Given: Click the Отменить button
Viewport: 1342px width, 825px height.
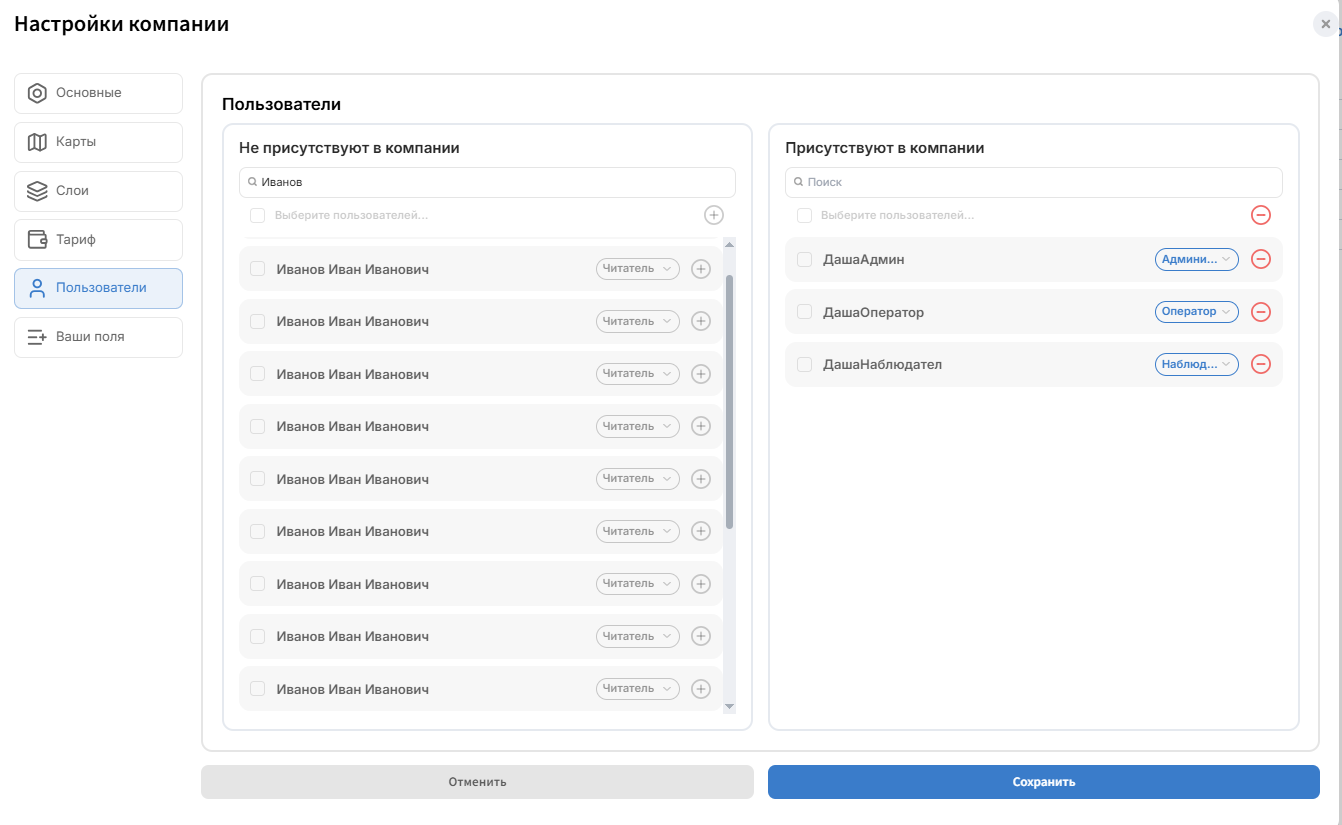Looking at the screenshot, I should click(x=477, y=782).
